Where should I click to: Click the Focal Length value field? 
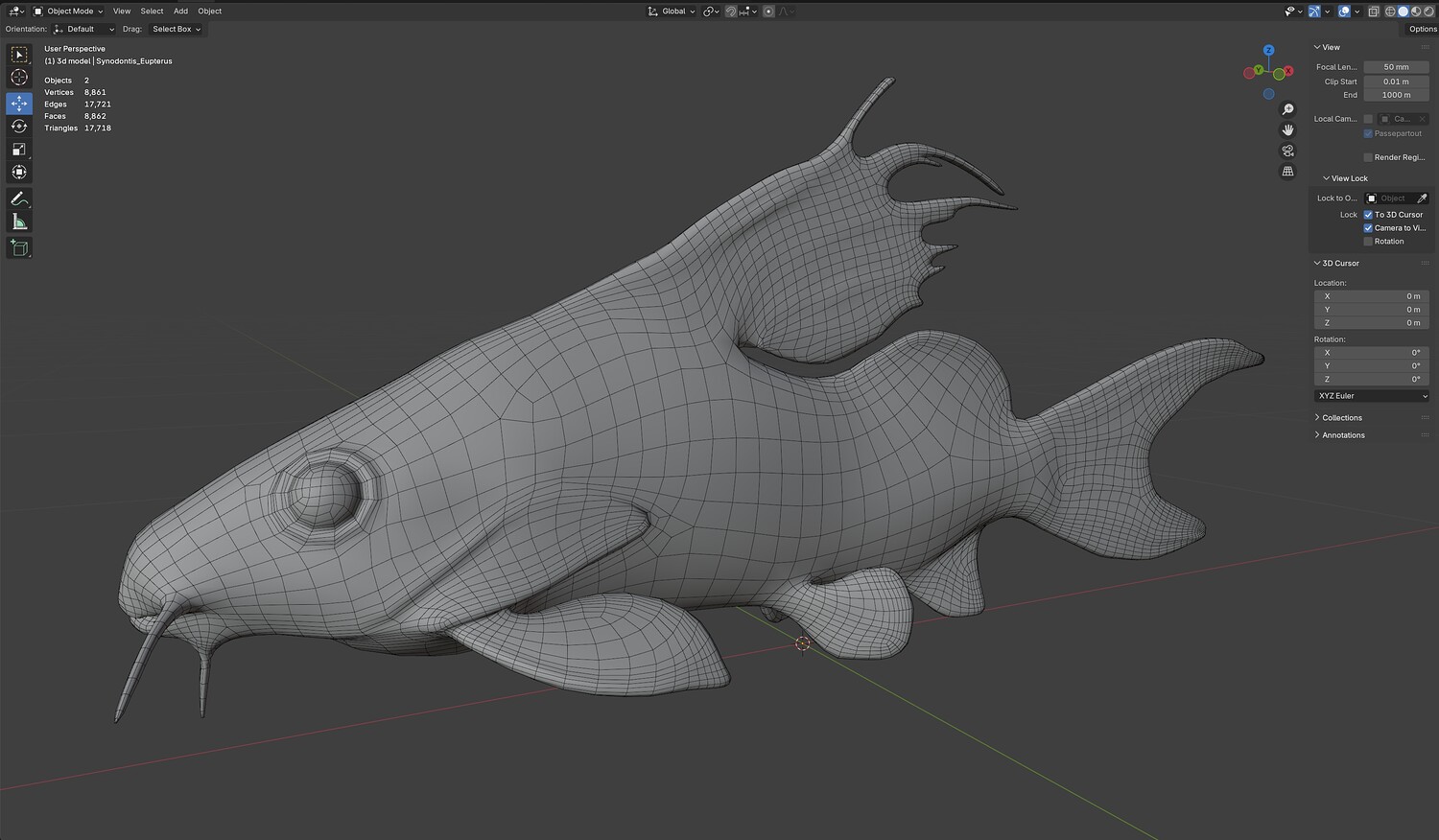[x=1396, y=67]
